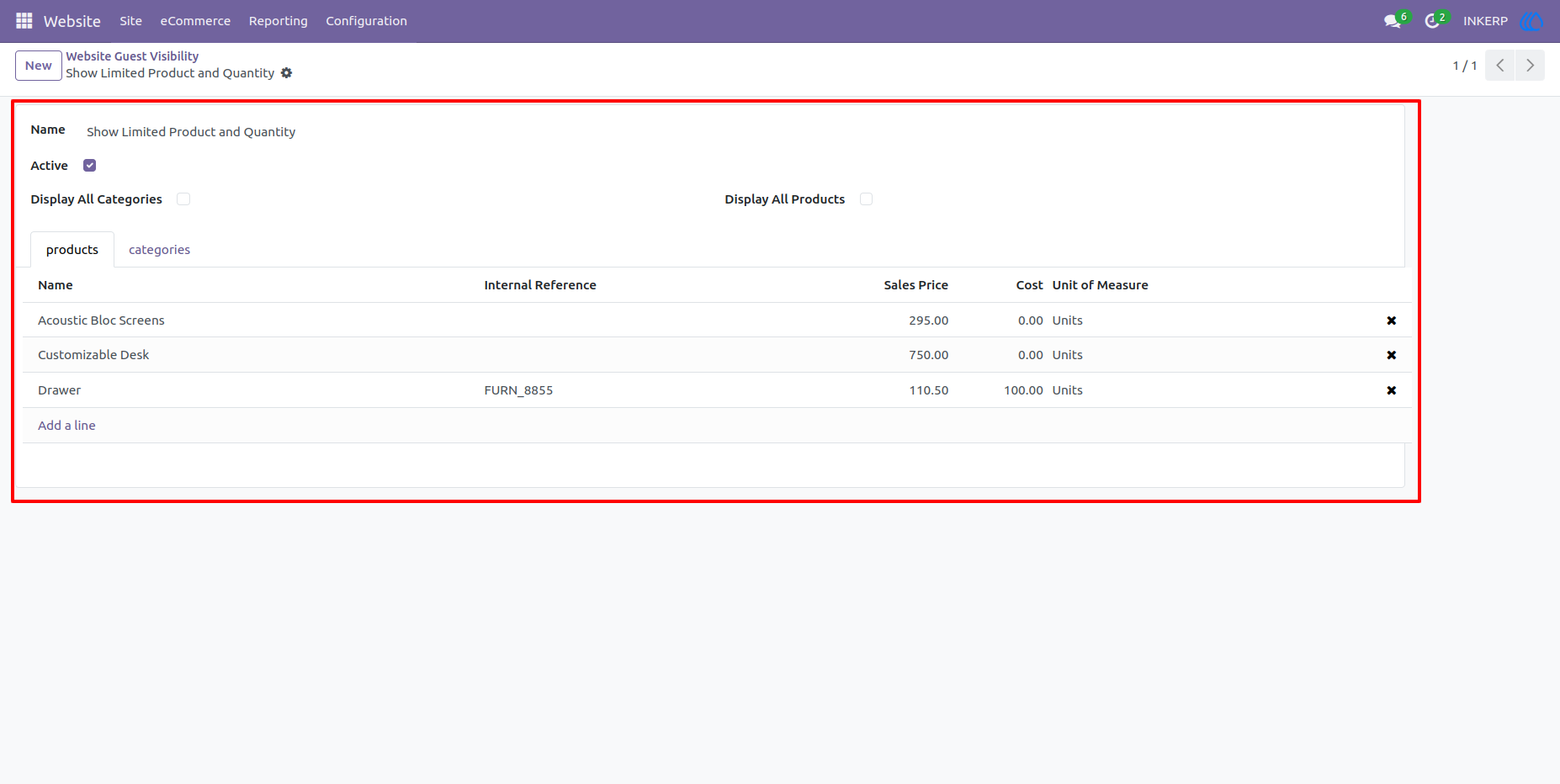
Task: Open the Configuration menu
Action: tap(367, 21)
